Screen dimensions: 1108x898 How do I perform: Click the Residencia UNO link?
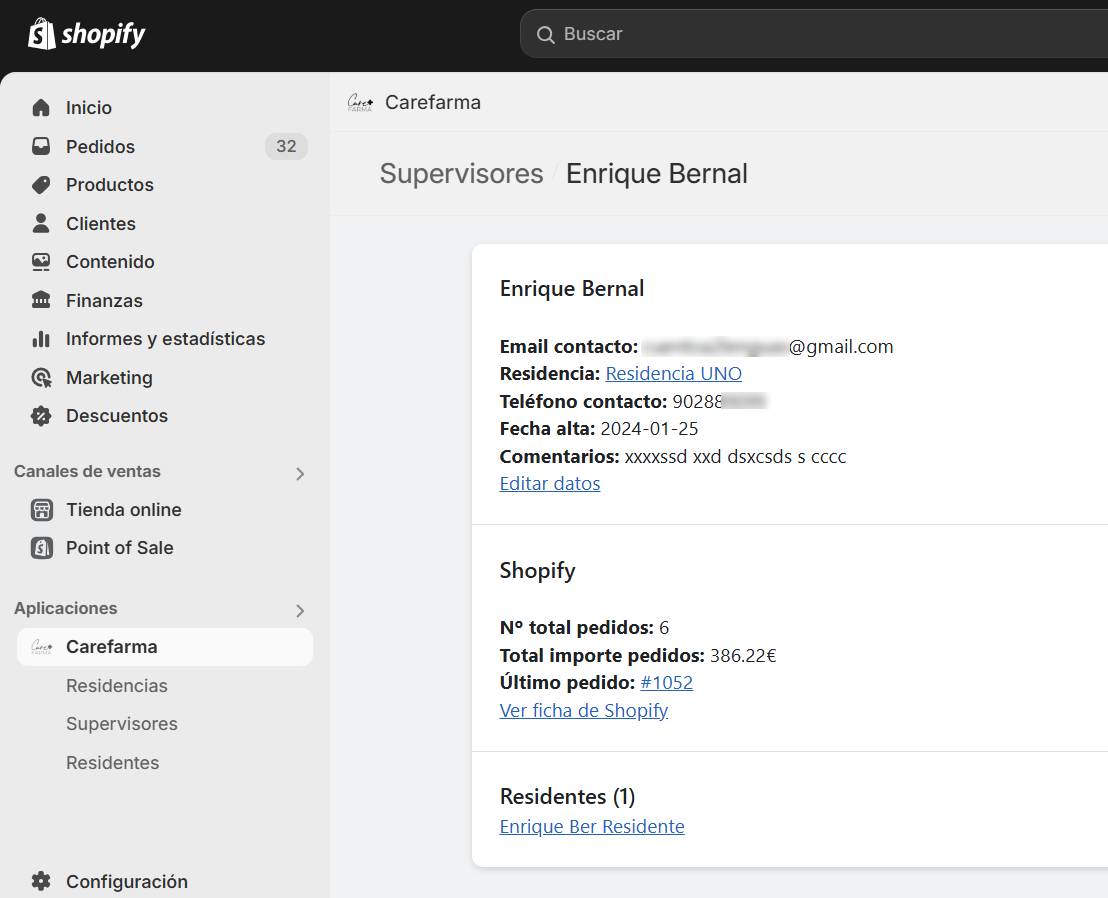coord(673,374)
